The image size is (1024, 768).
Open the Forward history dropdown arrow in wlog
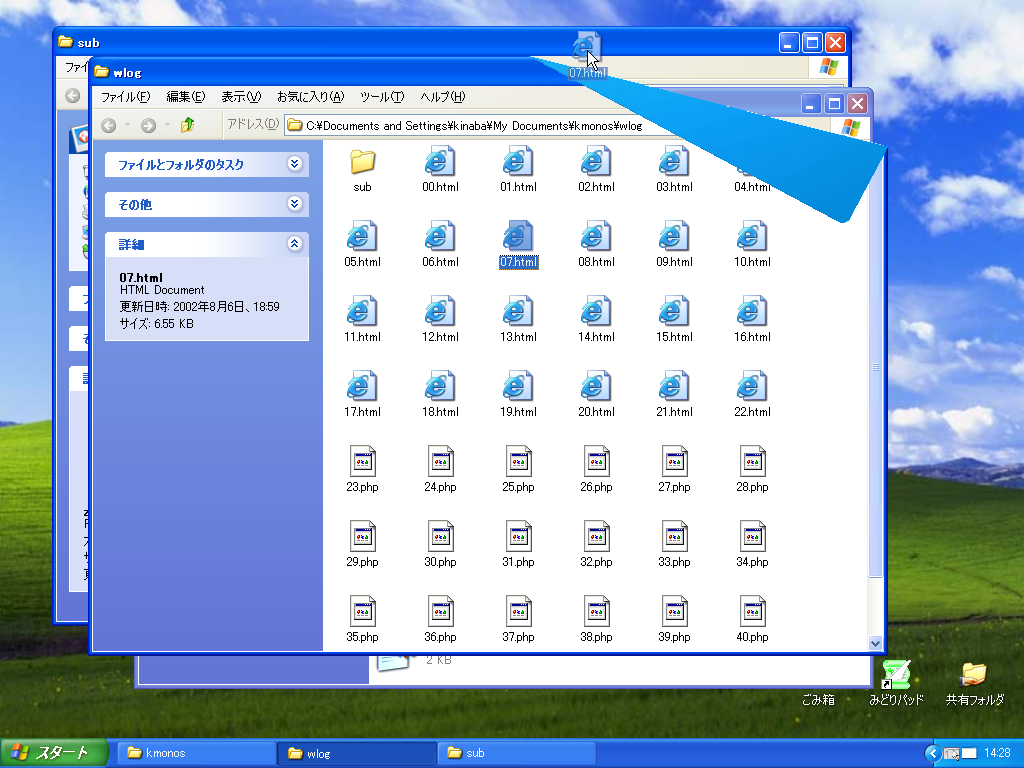coord(167,125)
